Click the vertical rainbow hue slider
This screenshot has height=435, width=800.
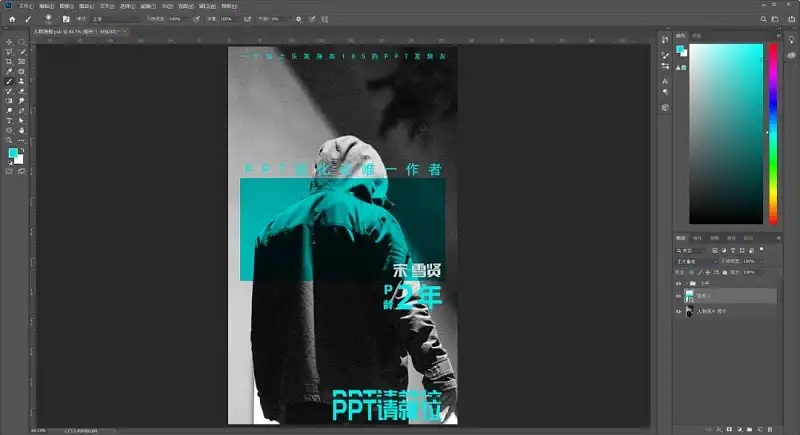click(x=773, y=134)
